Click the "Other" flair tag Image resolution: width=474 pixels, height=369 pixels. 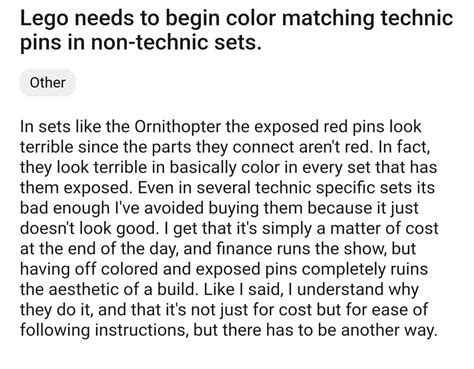click(x=47, y=82)
